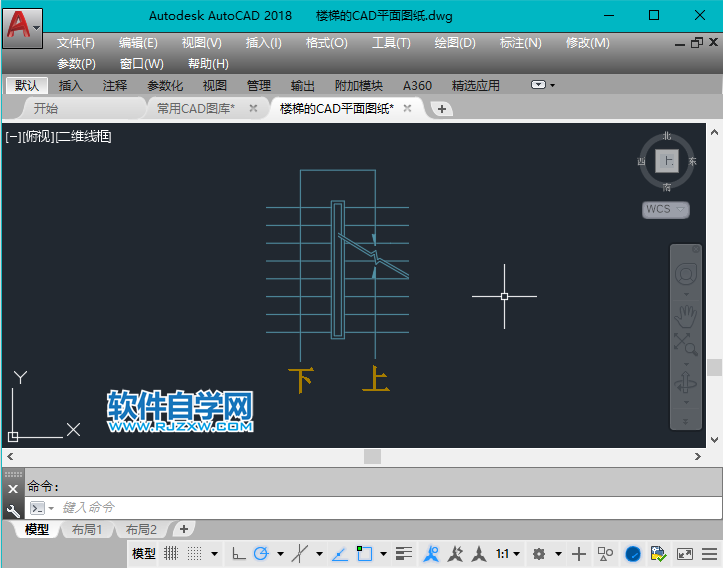Toggle annotation objects visibility icon

[x=432, y=553]
